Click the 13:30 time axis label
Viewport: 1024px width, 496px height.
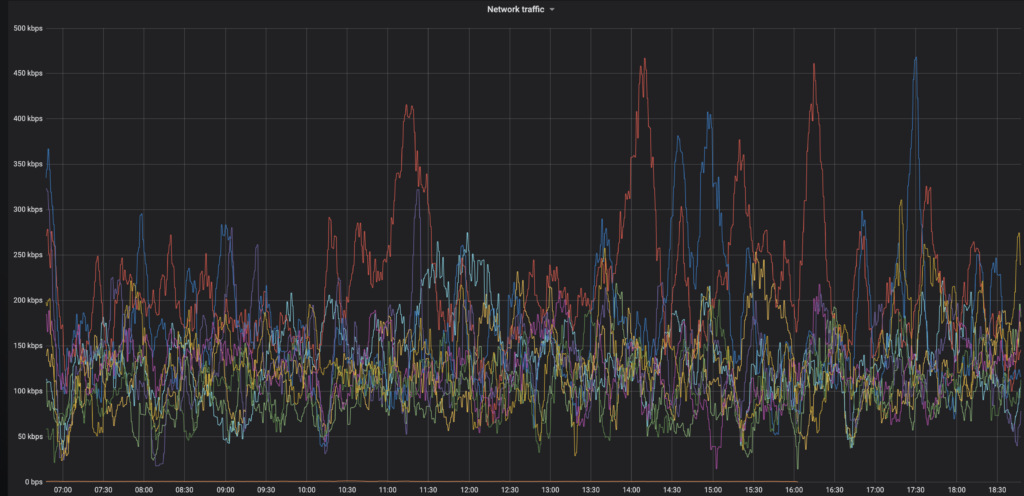click(x=591, y=491)
